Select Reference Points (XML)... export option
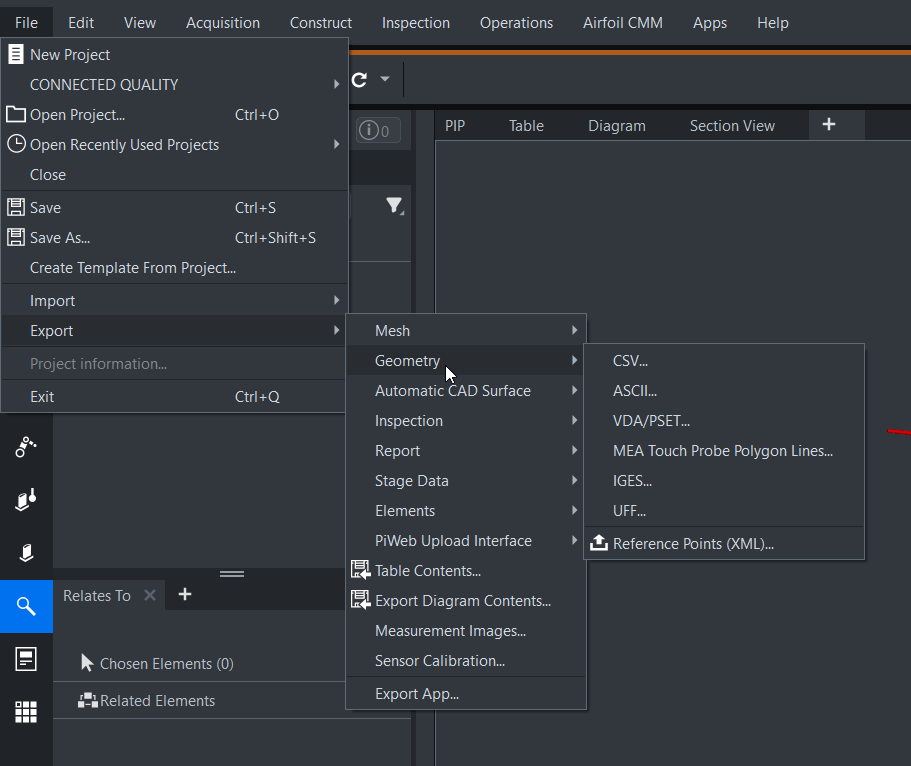The image size is (911, 766). pos(692,544)
